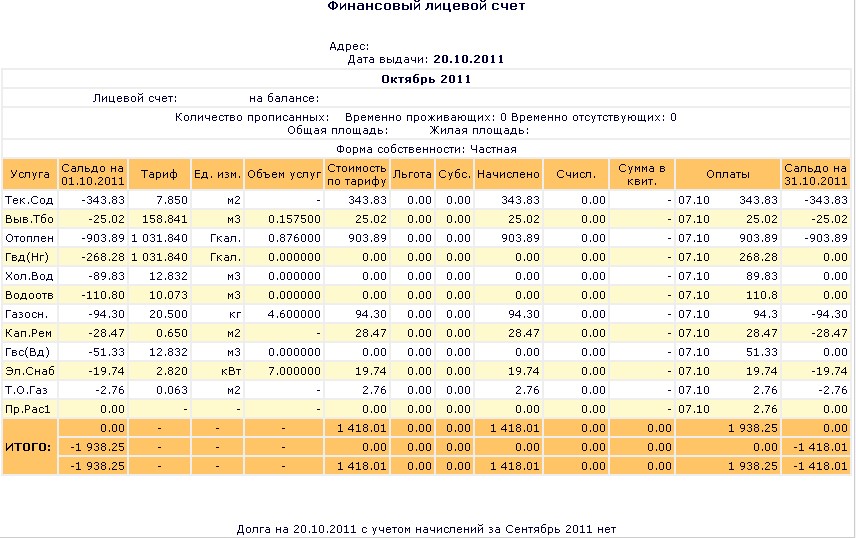Select the 'Пр.Рас1' service row label

pyautogui.click(x=27, y=409)
